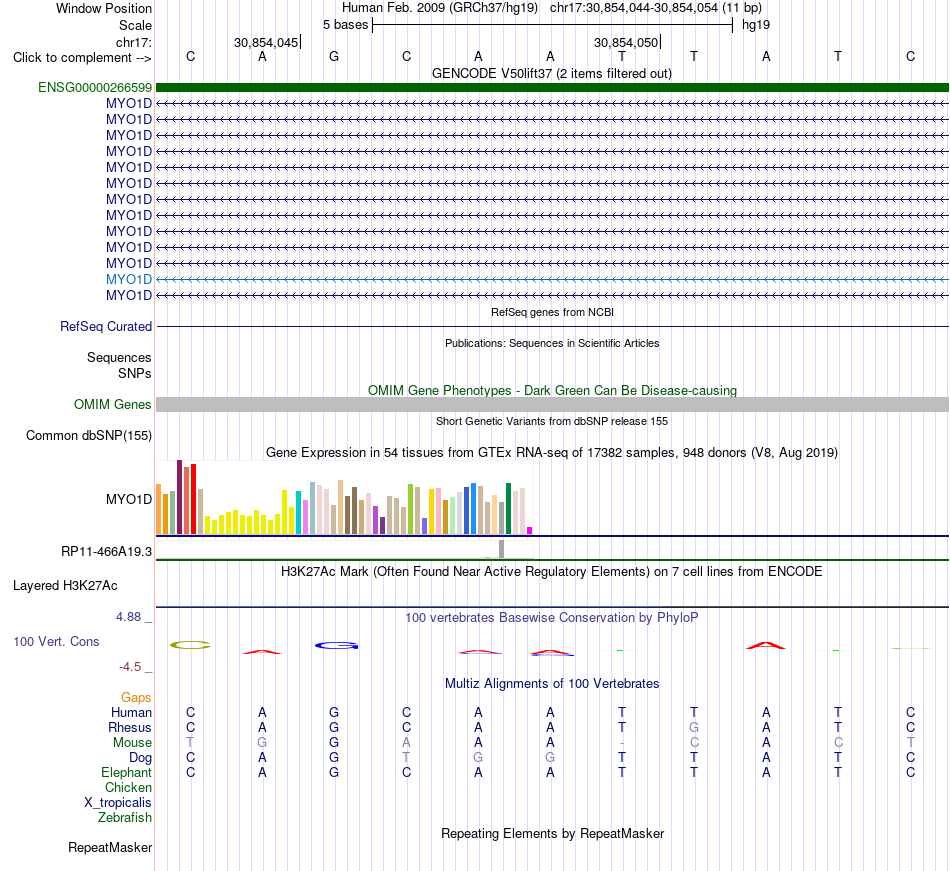Click the Zebrafish species label
The height and width of the screenshot is (871, 950).
pos(125,818)
